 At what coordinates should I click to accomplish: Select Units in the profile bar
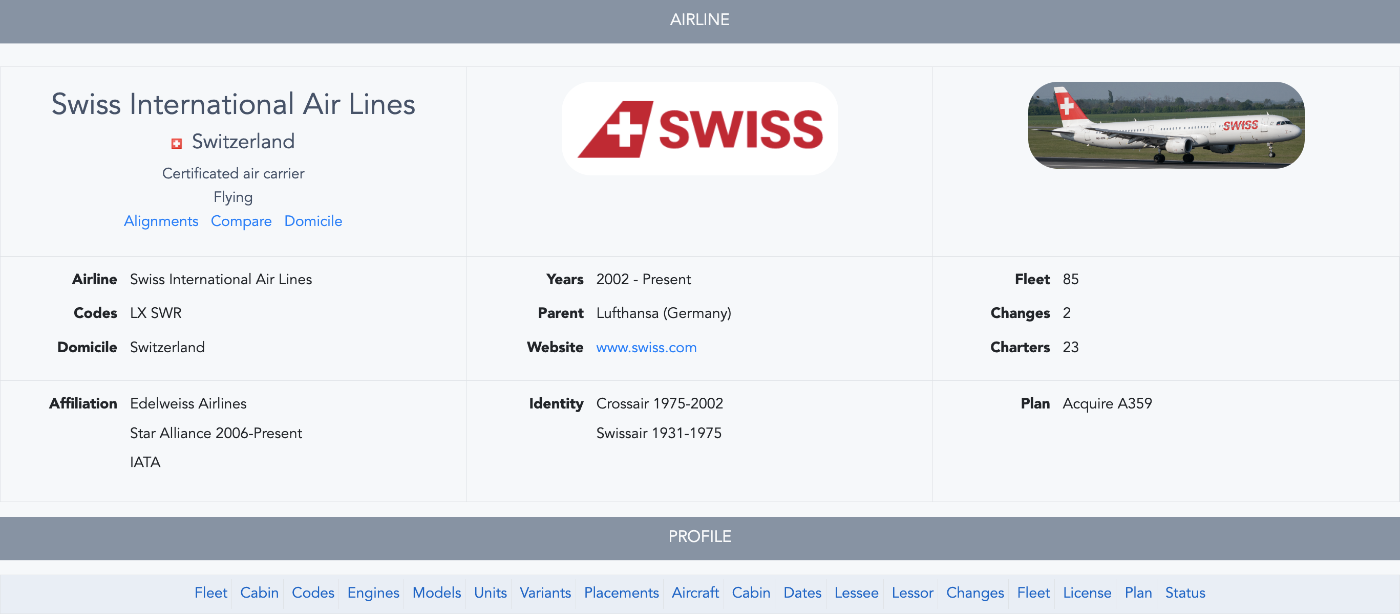tap(490, 593)
